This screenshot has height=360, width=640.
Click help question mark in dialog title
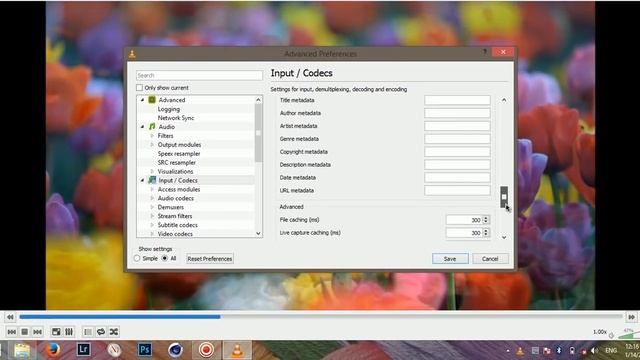[484, 52]
